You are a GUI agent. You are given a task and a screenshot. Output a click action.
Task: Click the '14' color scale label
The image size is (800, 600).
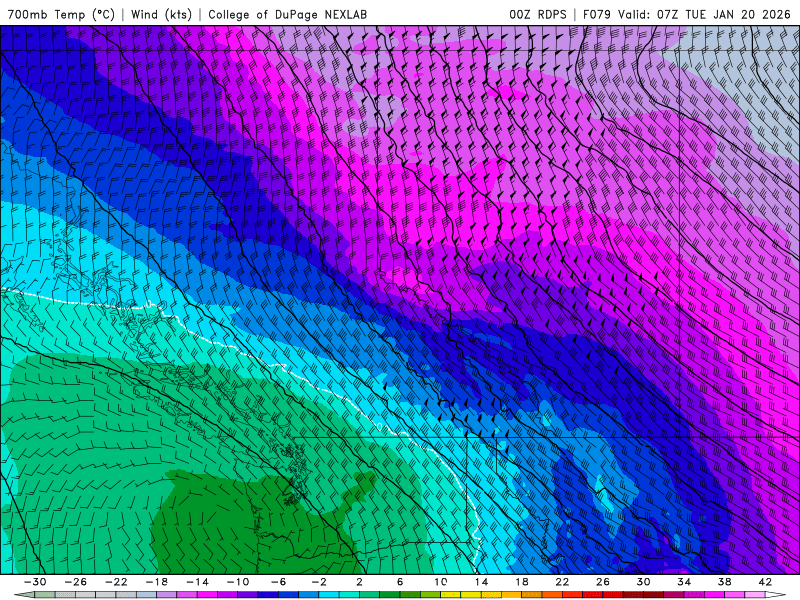[481, 582]
